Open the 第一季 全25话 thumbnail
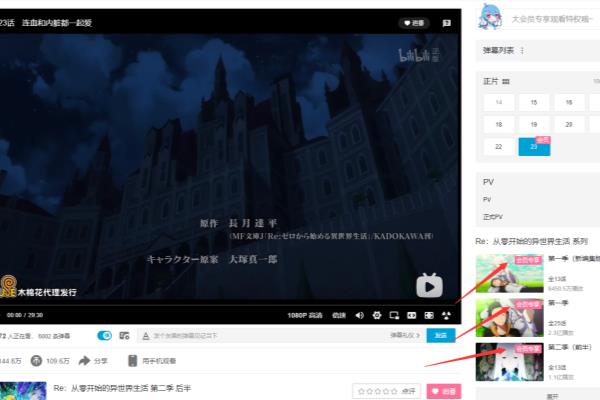Viewport: 600px width, 400px height. [x=509, y=318]
